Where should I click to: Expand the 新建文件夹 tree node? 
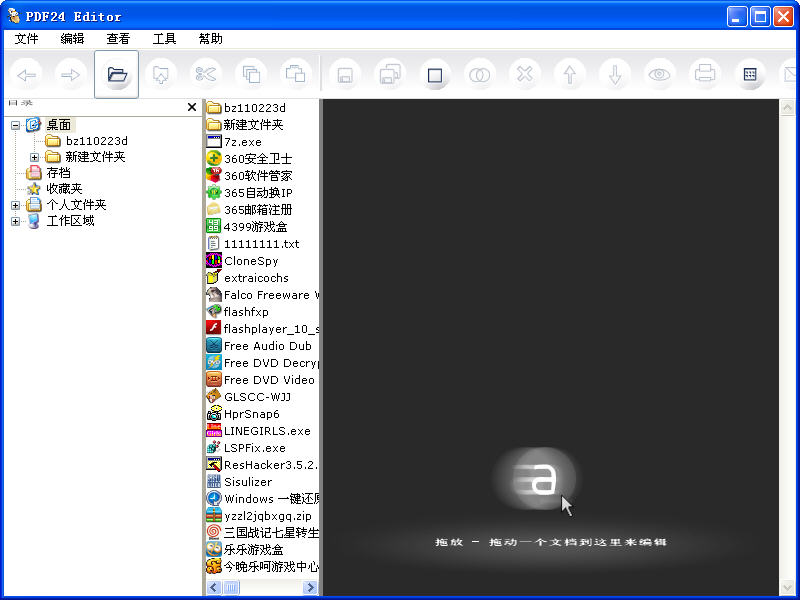point(34,157)
